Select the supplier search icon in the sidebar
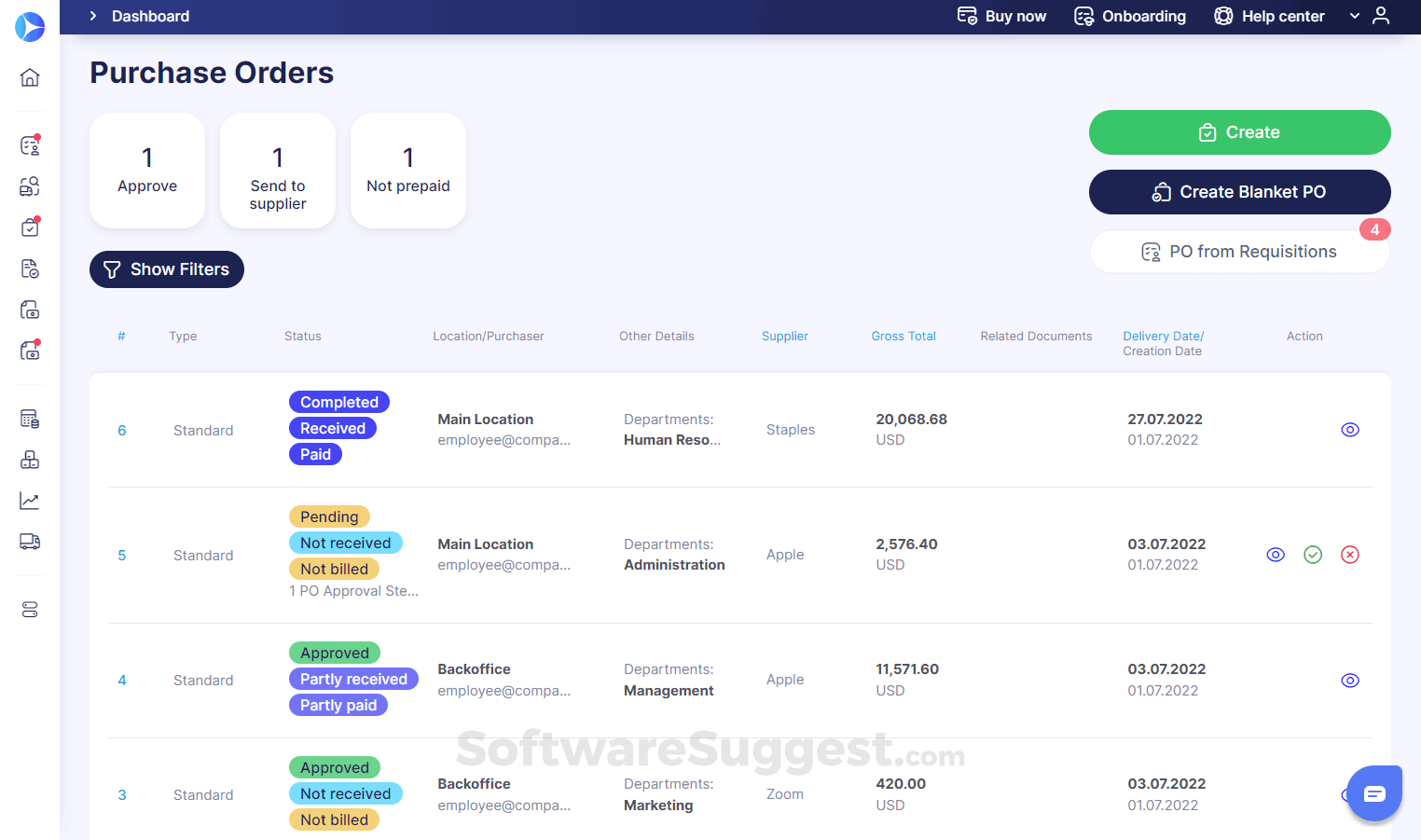Screen dimensions: 1421x840 29,186
